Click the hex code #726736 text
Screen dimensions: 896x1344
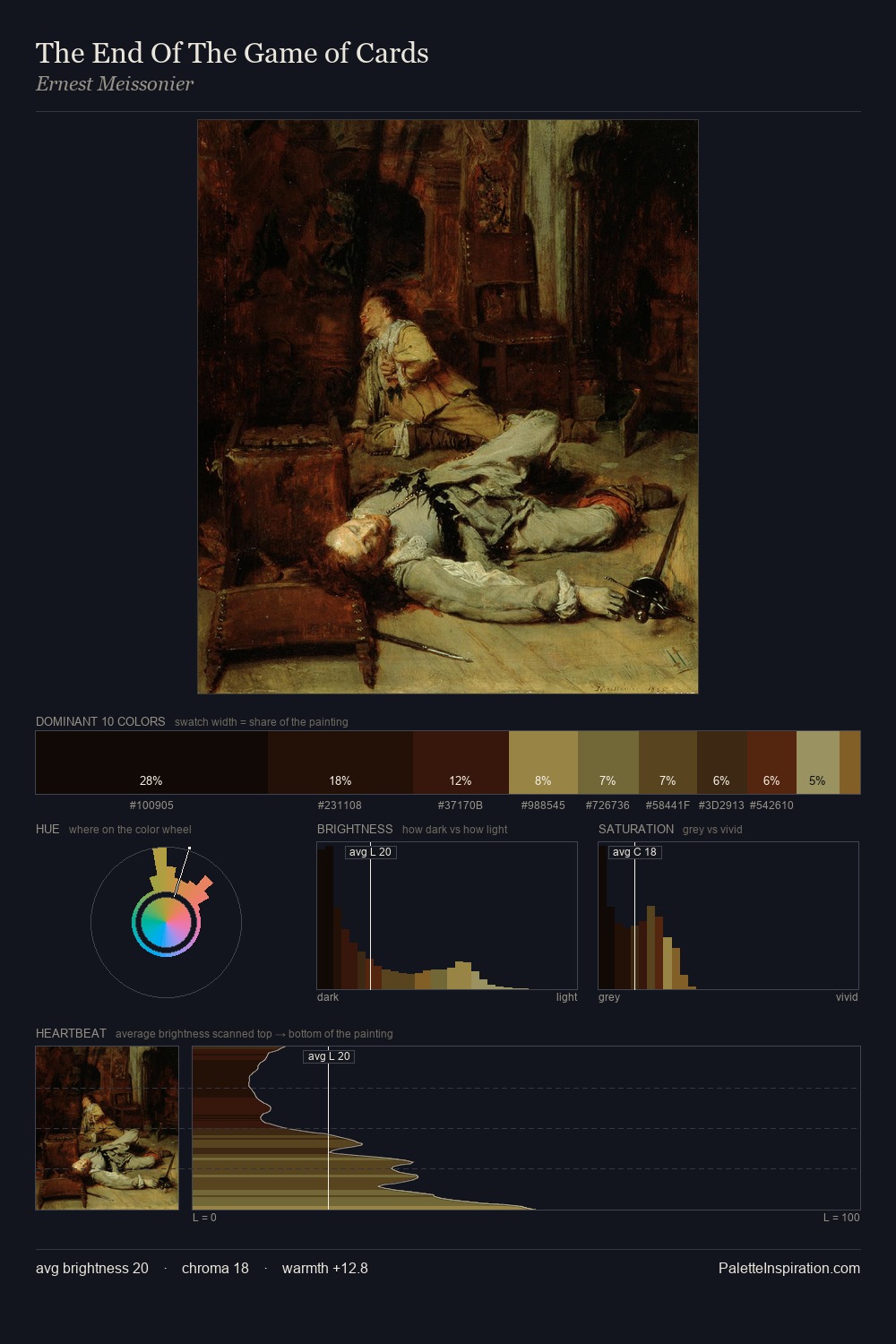[x=607, y=806]
